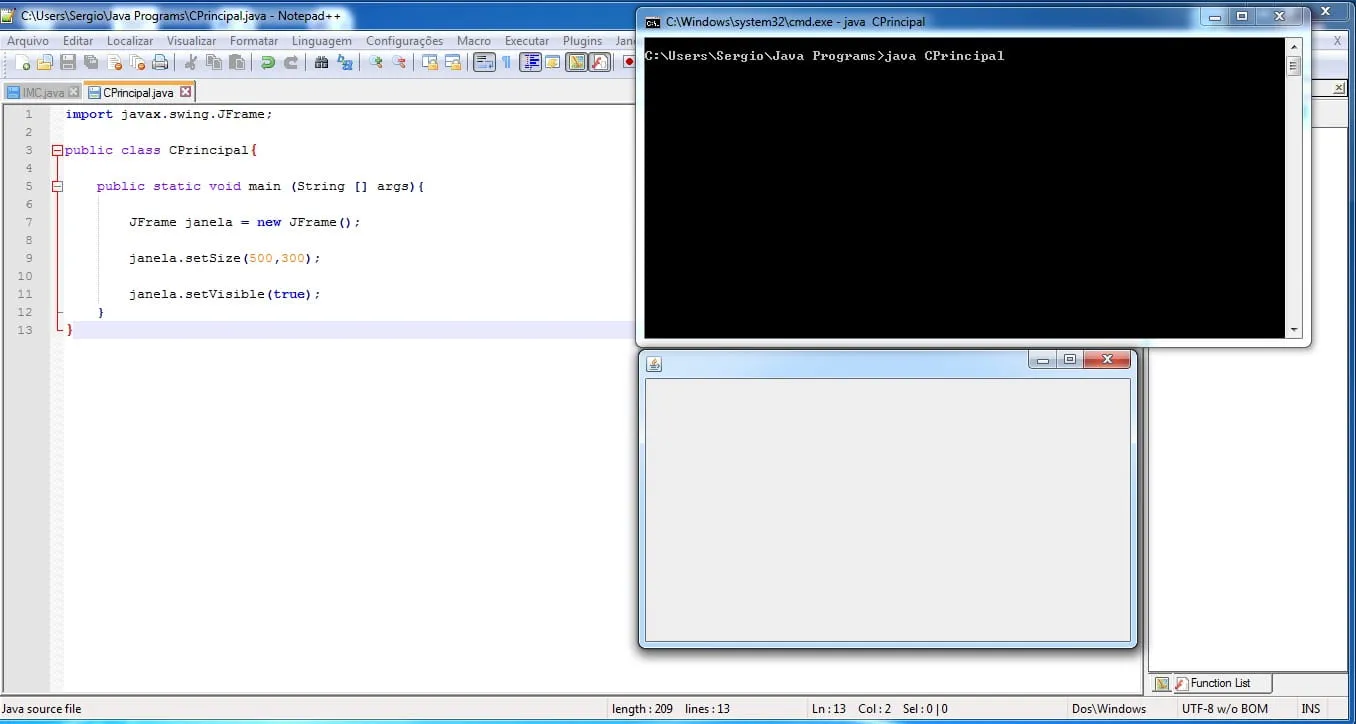The width and height of the screenshot is (1356, 724).
Task: Click the 'length : 209' status bar text
Action: (x=642, y=709)
